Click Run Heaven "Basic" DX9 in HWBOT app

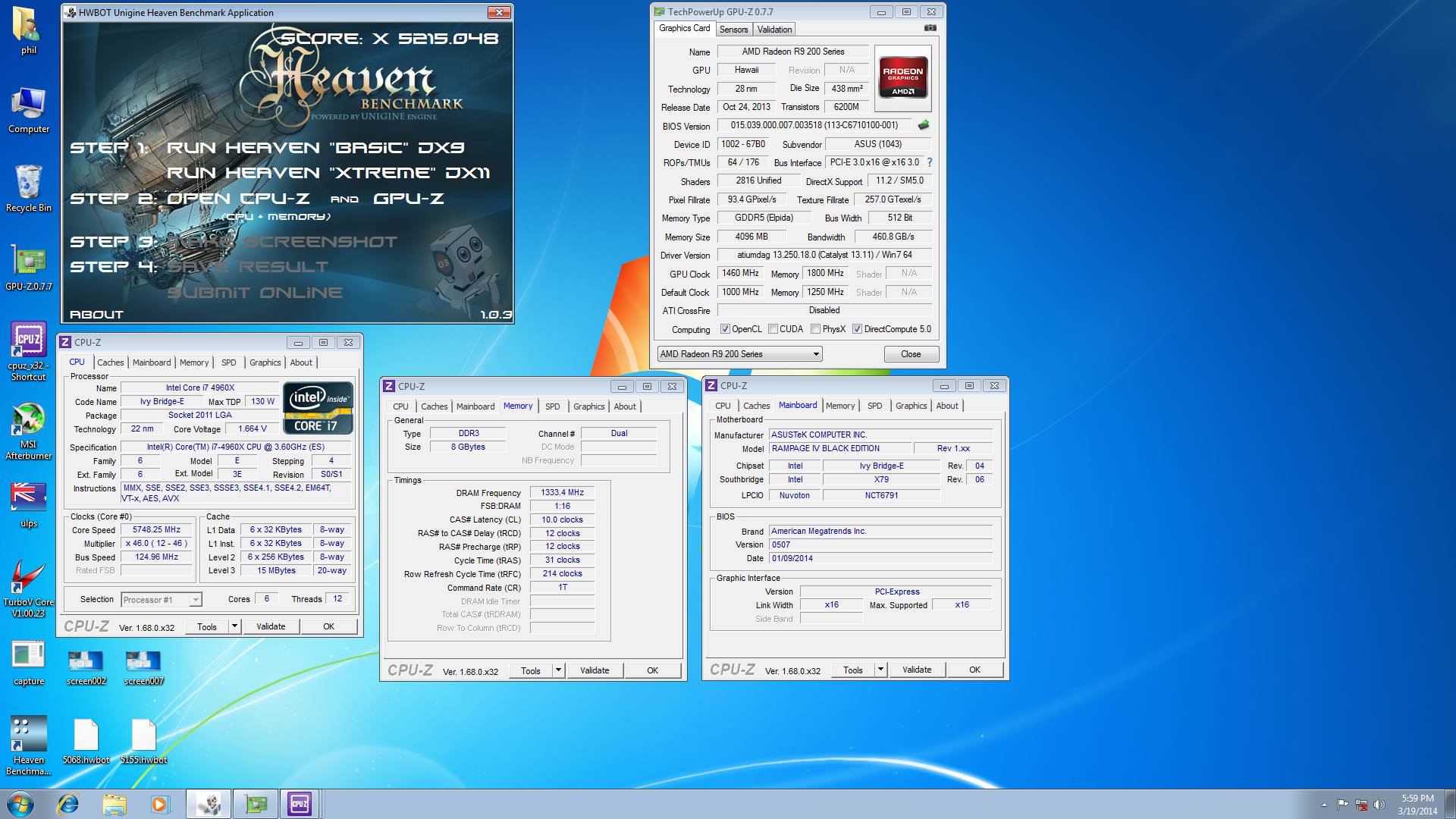315,148
